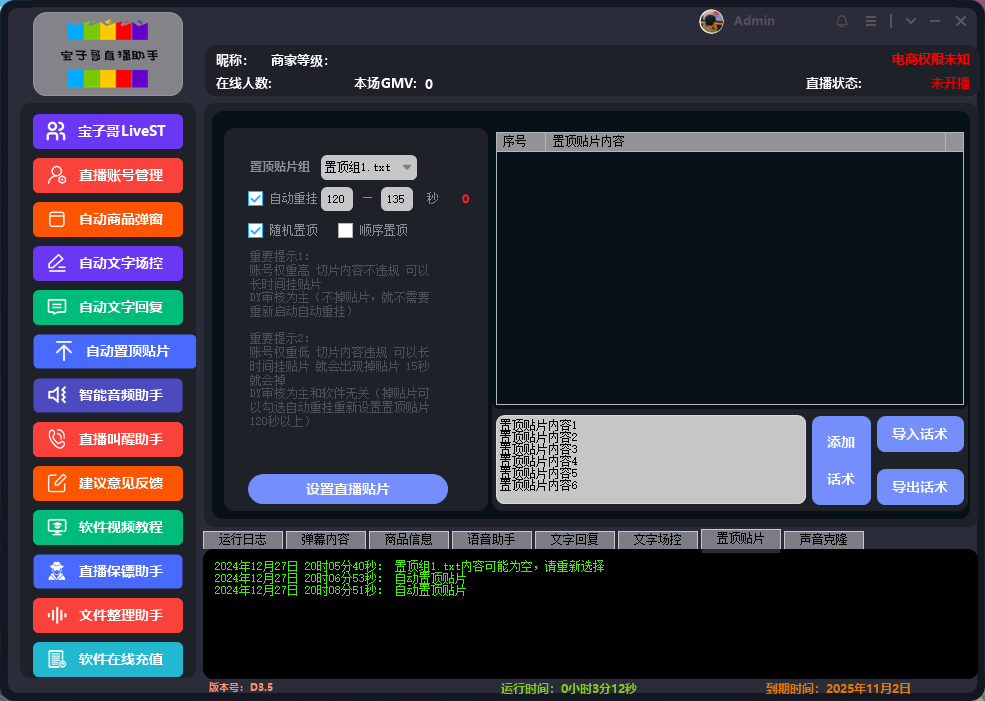
Task: Click the 设置直播贴片 button
Action: tap(348, 487)
